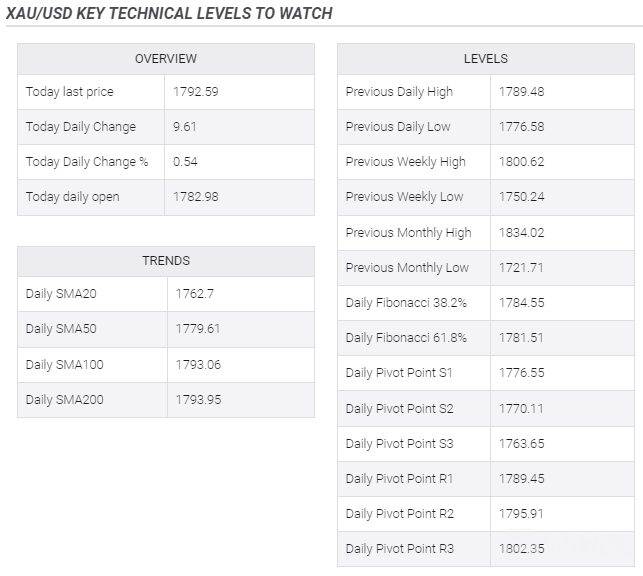
Task: Select the Daily SMA100 value 1793.06
Action: [x=198, y=365]
